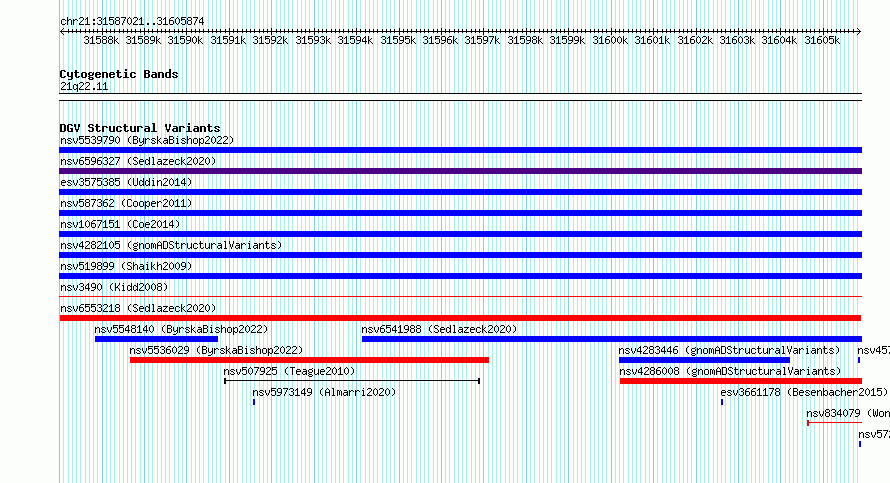Image resolution: width=890 pixels, height=483 pixels.
Task: Open the nsv1067151 (Coe2014) label
Action: click(120, 224)
